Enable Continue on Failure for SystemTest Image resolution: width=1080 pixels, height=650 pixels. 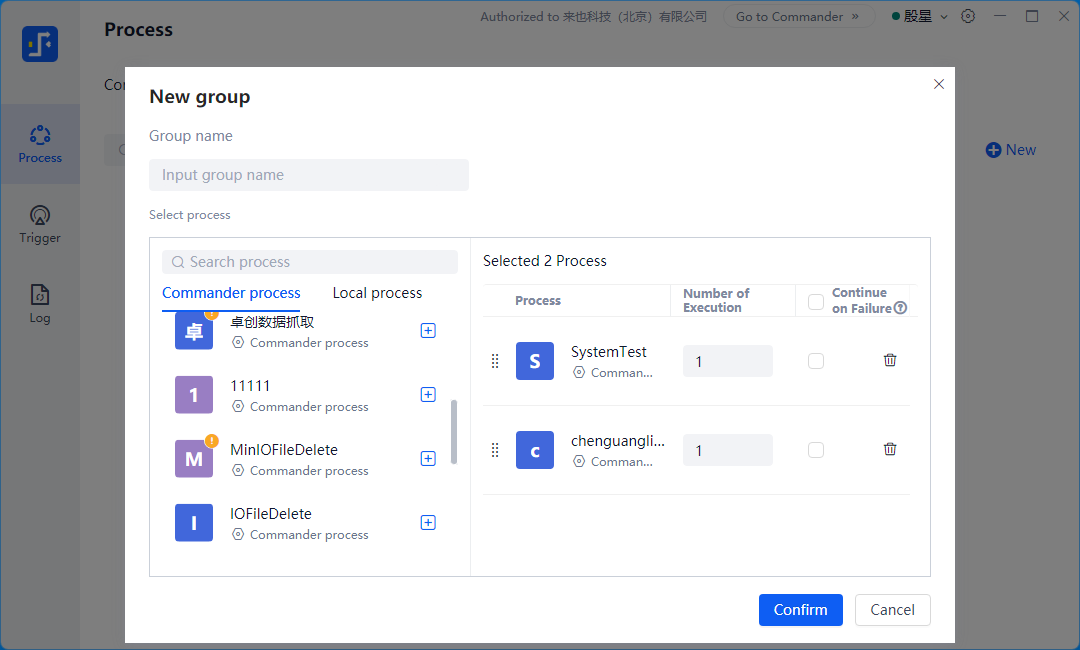tap(816, 361)
